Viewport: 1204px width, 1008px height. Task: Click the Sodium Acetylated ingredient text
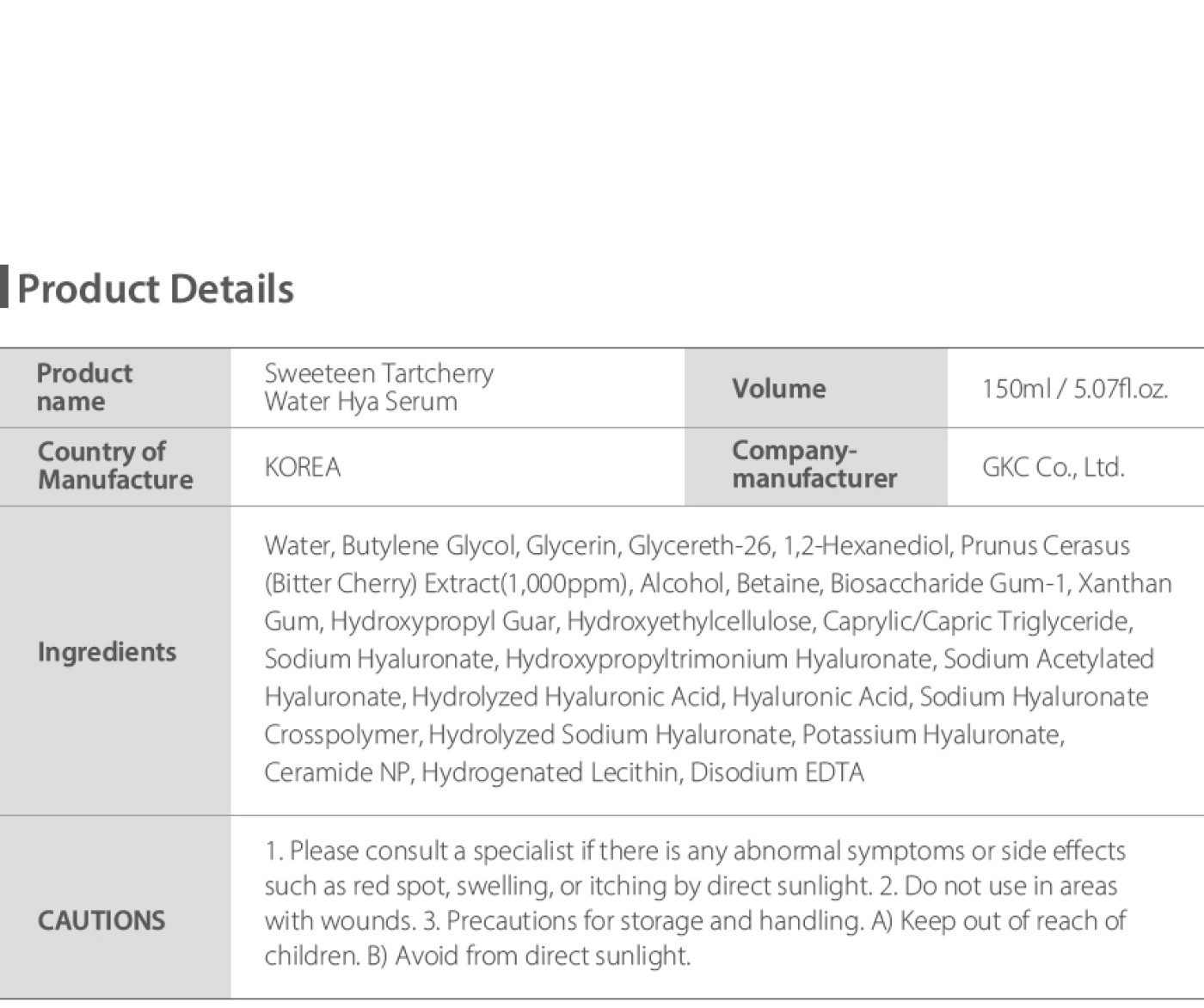click(1048, 659)
